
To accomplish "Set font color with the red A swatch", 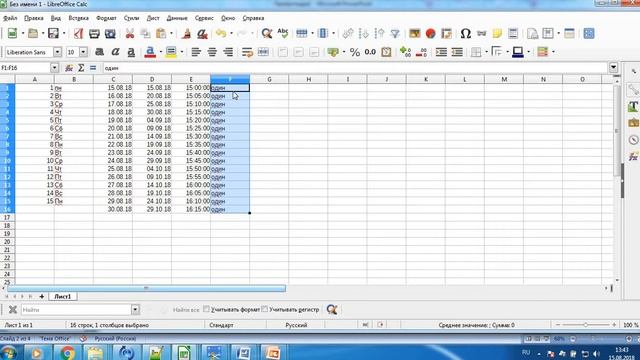I will point(150,52).
